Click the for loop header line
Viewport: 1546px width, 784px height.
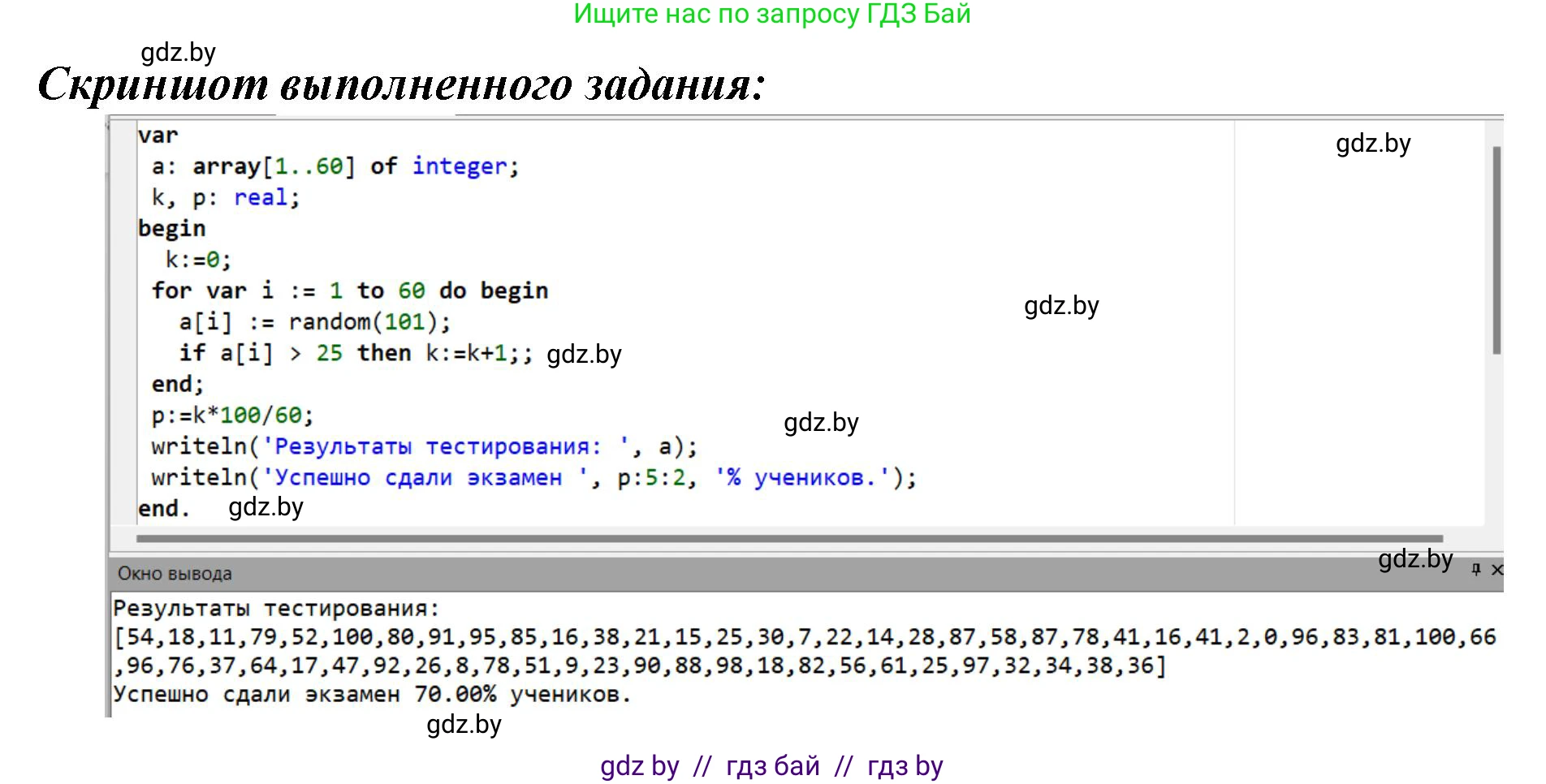[349, 291]
